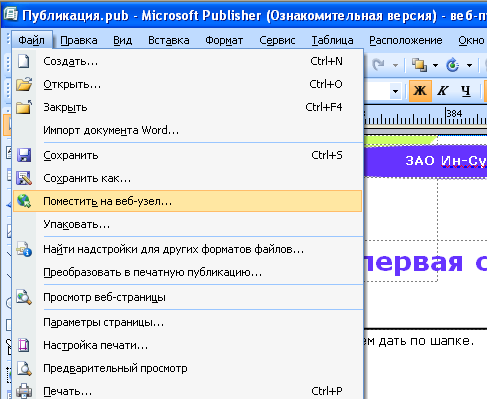This screenshot has width=487, height=399.
Task: Select Поместить на веб-узел...
Action: 187,201
